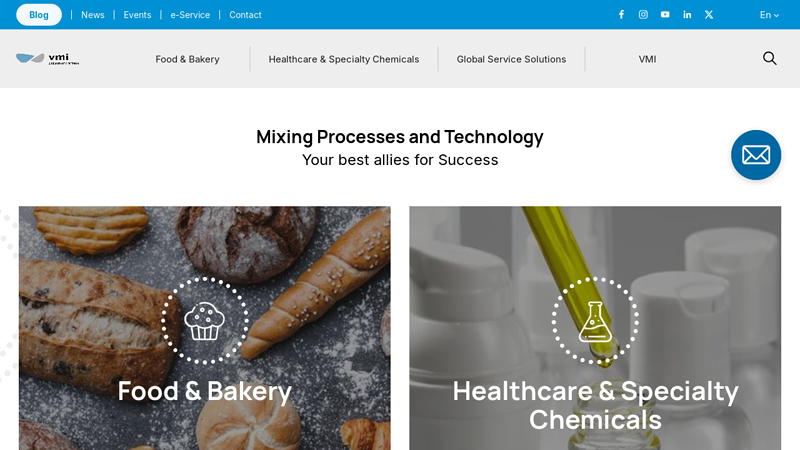Click the floating envelope contact button
The width and height of the screenshot is (800, 450).
tap(756, 155)
